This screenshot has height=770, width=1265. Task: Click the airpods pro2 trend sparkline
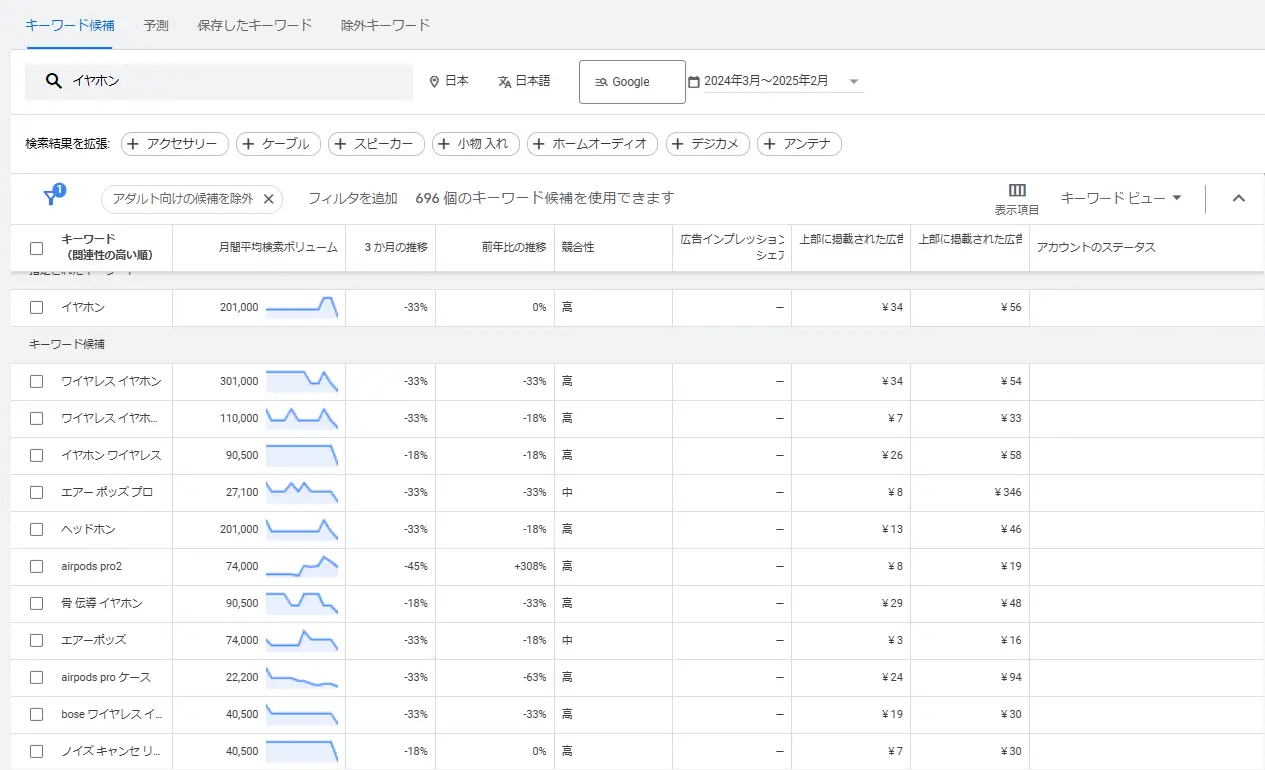(x=302, y=566)
